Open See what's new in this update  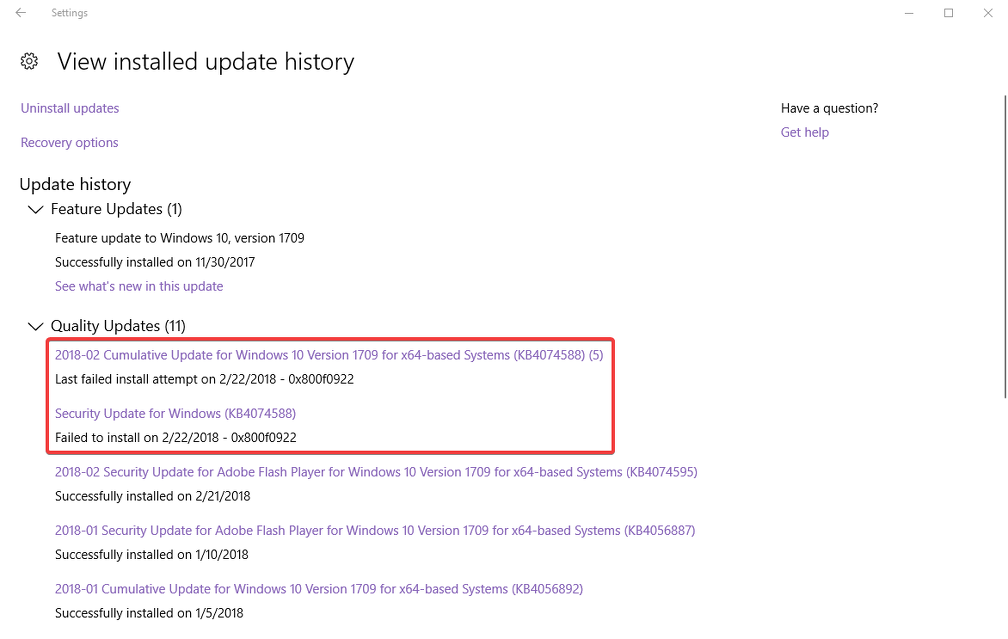tap(139, 286)
